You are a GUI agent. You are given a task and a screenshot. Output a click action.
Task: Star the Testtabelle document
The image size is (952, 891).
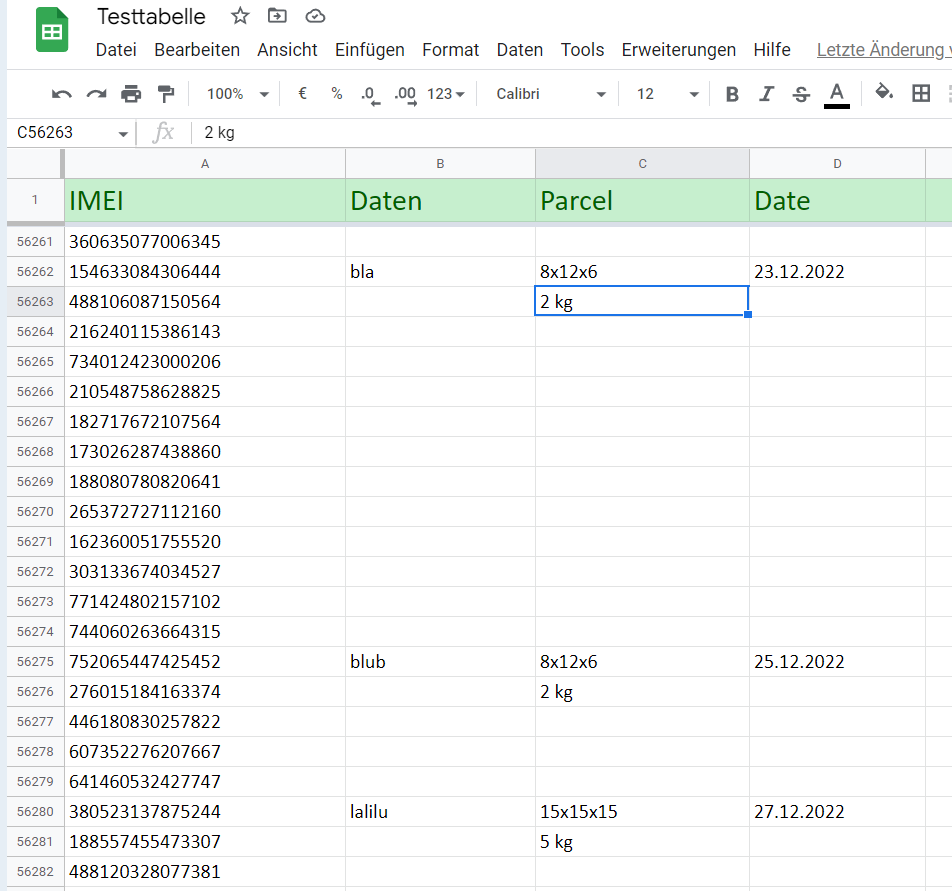(240, 16)
